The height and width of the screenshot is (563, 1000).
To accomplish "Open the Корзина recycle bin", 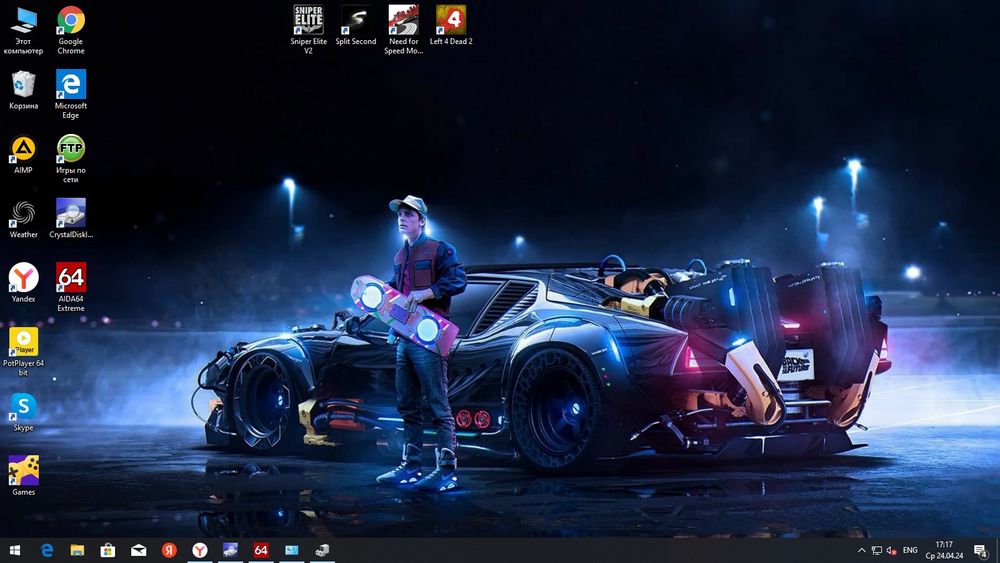I will pos(24,90).
